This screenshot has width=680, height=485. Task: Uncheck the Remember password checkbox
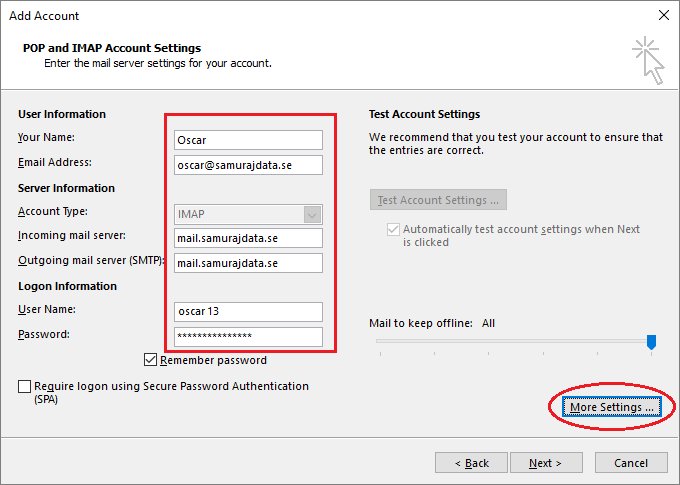point(150,360)
